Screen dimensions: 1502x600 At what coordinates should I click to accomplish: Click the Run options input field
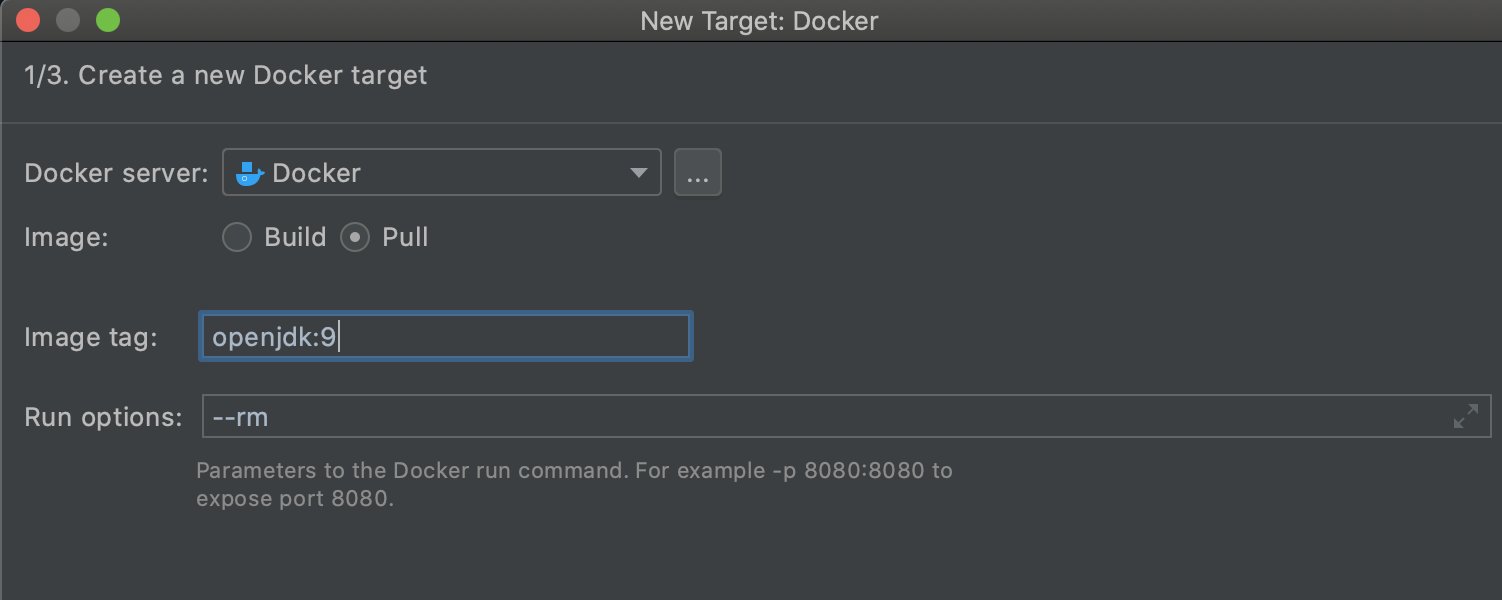tap(846, 416)
